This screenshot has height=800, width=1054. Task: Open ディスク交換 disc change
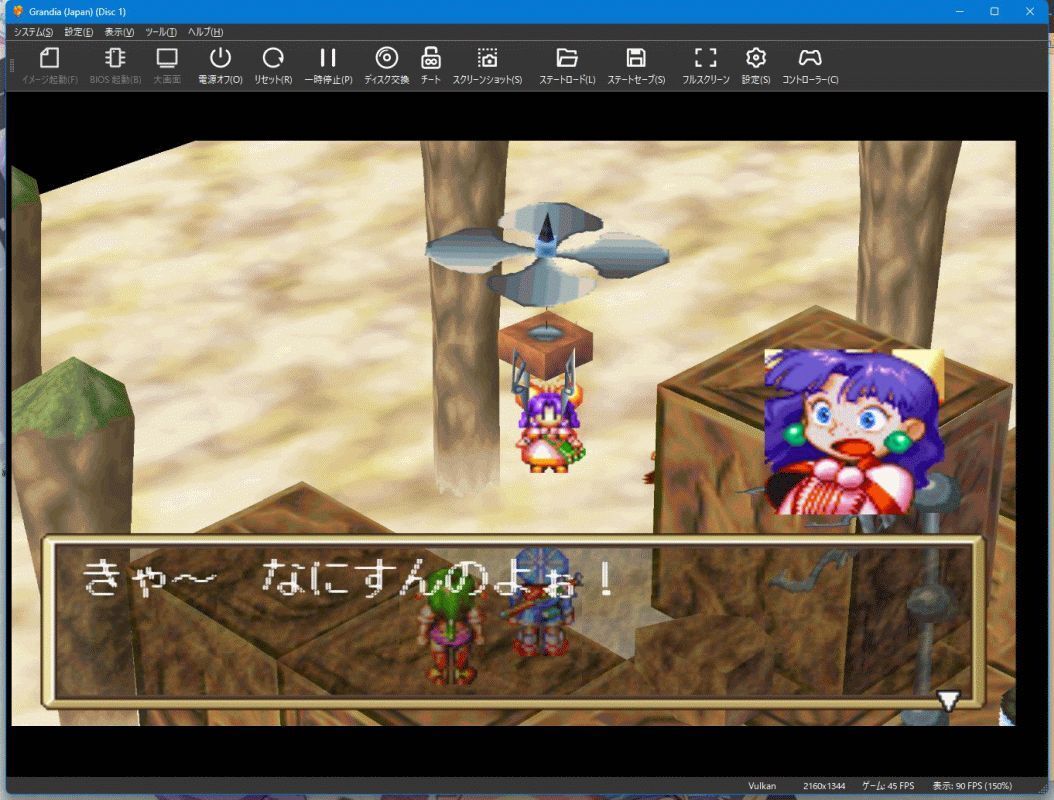(x=387, y=66)
